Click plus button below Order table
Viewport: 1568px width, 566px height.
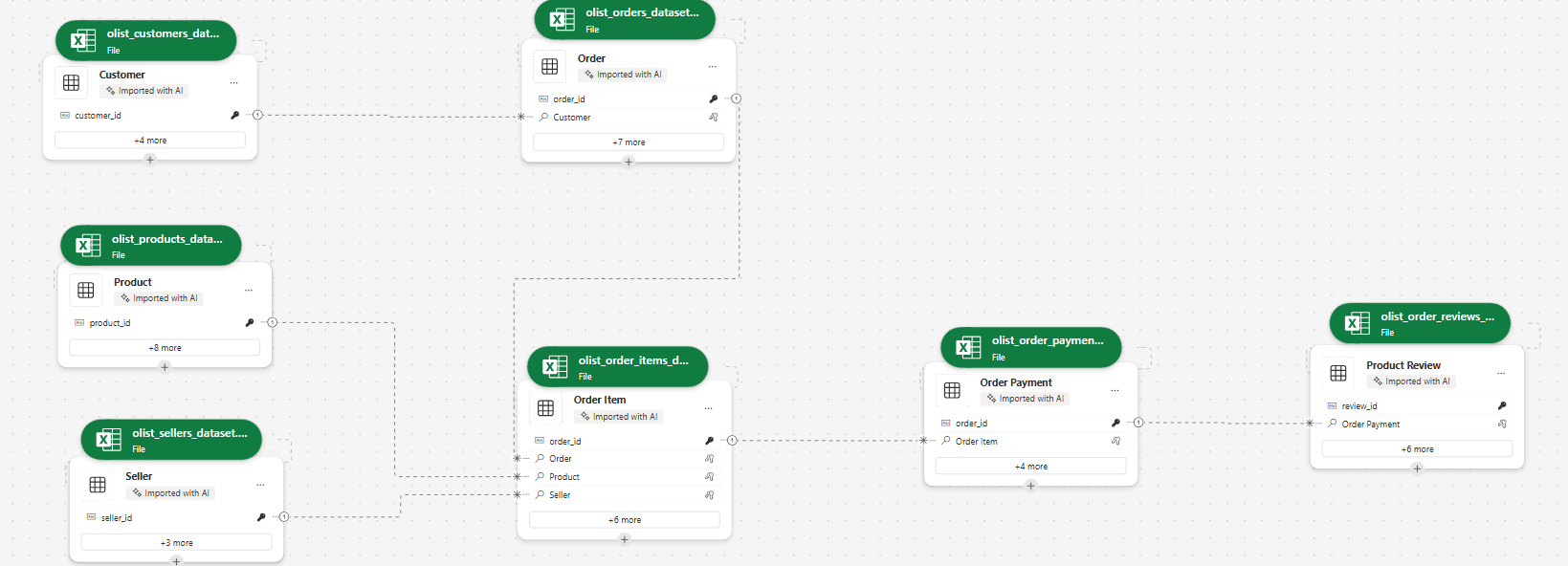[x=629, y=162]
